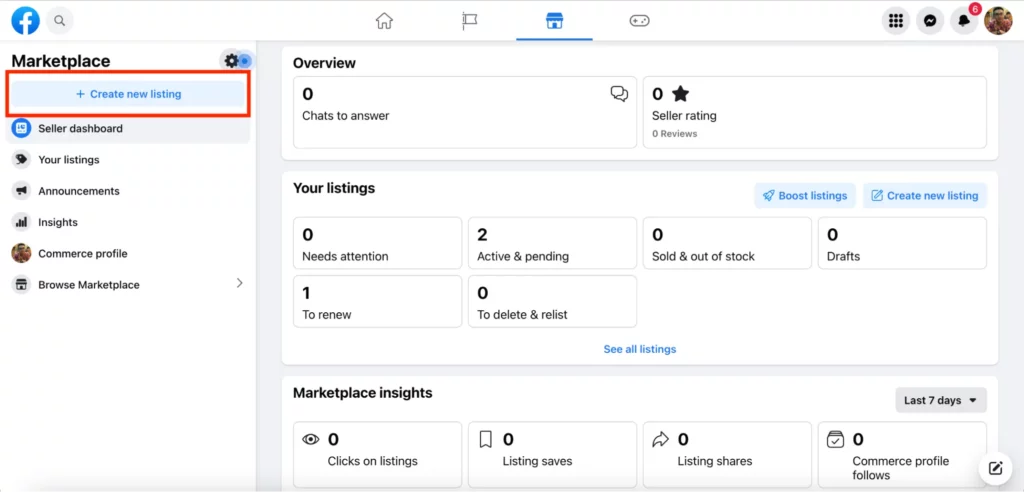Open the To renew card
This screenshot has width=1024, height=492.
pyautogui.click(x=377, y=301)
